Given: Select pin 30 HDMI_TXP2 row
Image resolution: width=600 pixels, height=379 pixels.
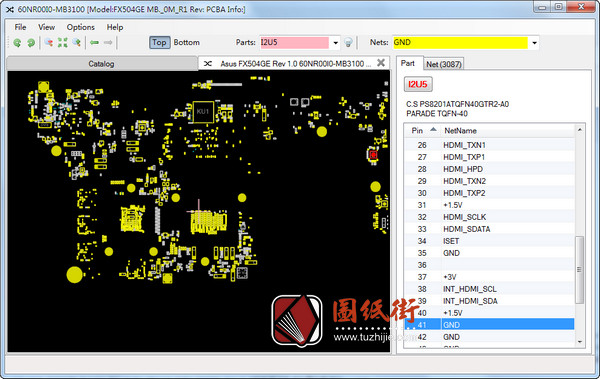Looking at the screenshot, I should [489, 193].
